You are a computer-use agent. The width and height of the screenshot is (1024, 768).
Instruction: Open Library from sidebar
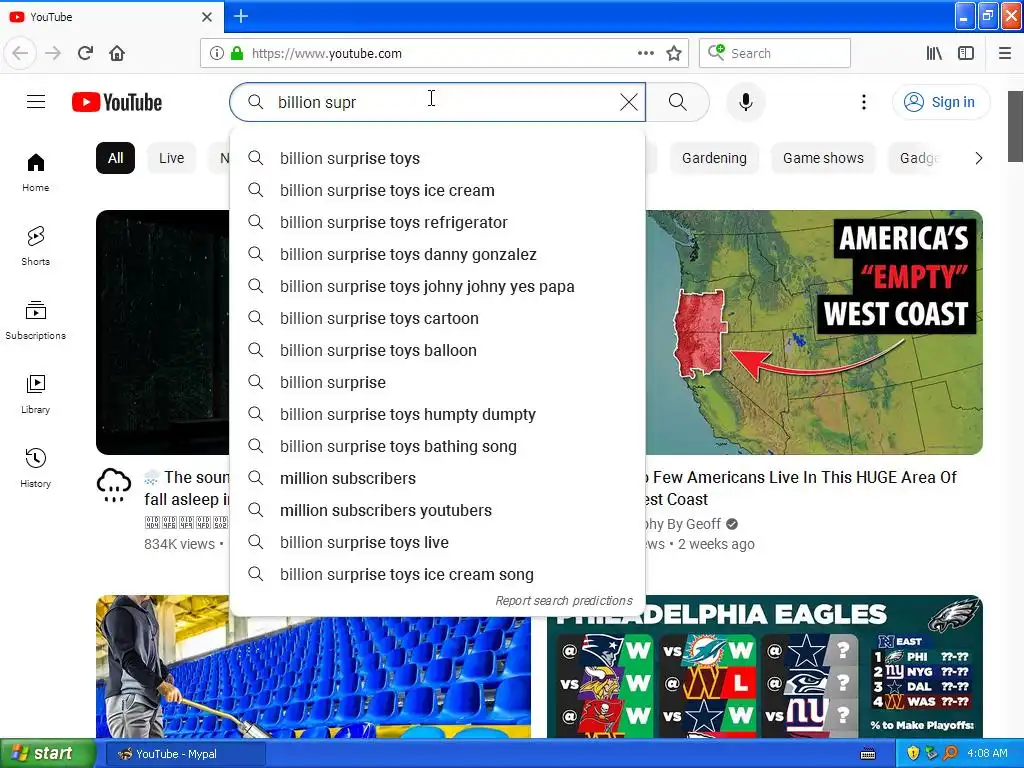pos(36,394)
